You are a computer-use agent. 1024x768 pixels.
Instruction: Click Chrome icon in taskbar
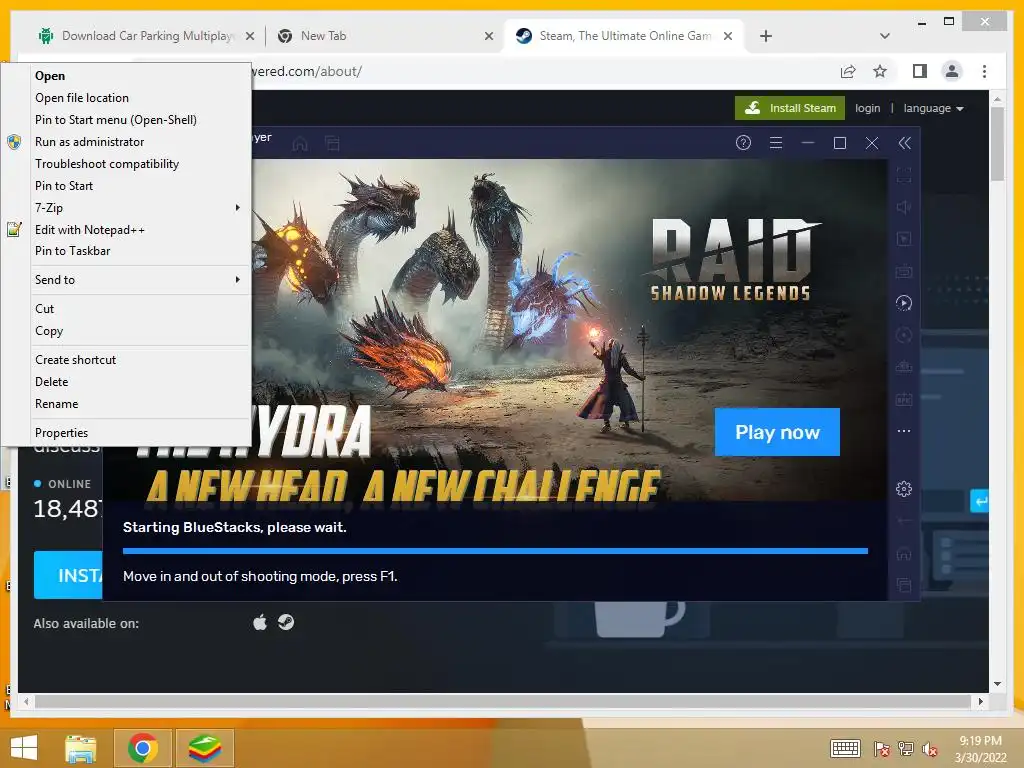(x=143, y=748)
